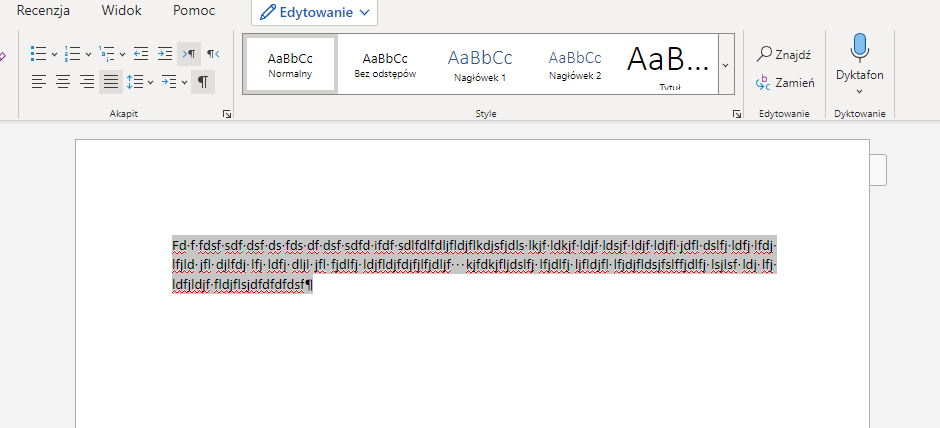Apply the Bez odstępów style
The width and height of the screenshot is (940, 428).
385,65
